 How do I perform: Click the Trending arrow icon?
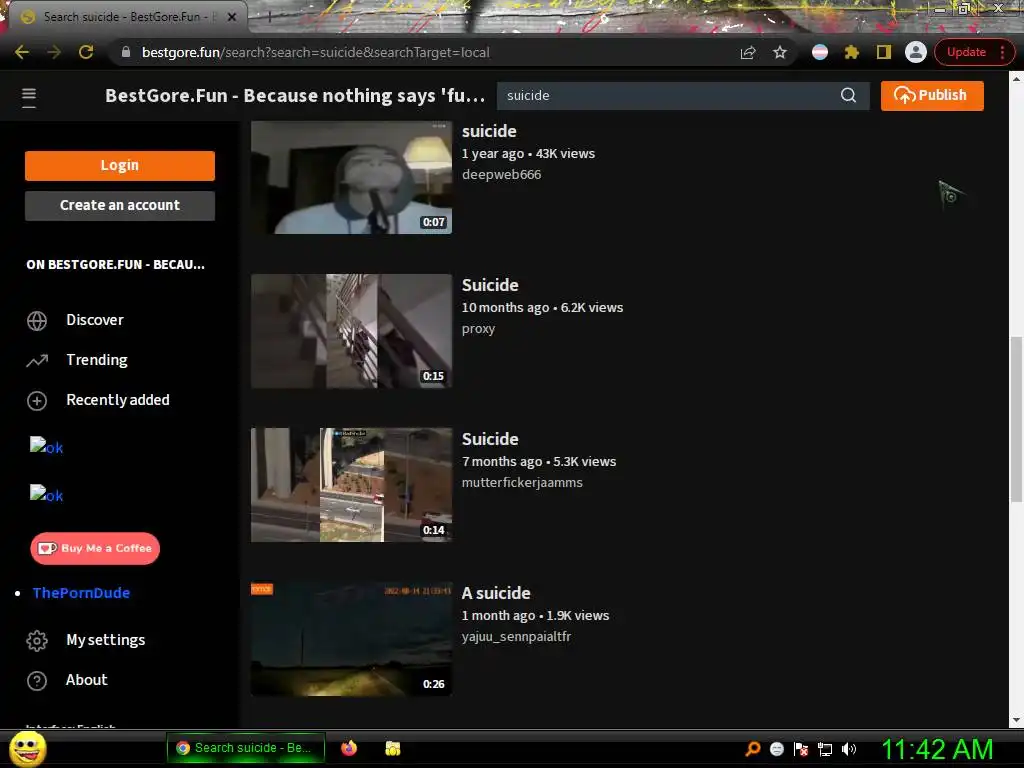pyautogui.click(x=37, y=360)
